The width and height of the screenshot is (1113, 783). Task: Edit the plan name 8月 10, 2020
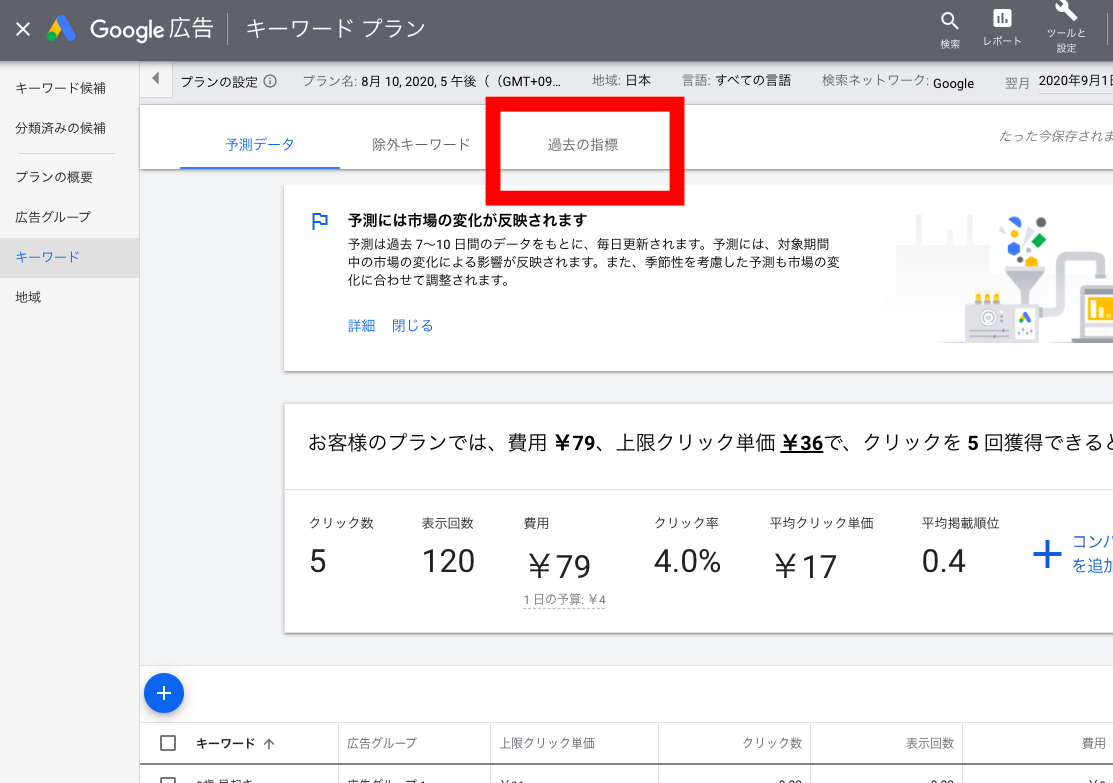[x=432, y=82]
